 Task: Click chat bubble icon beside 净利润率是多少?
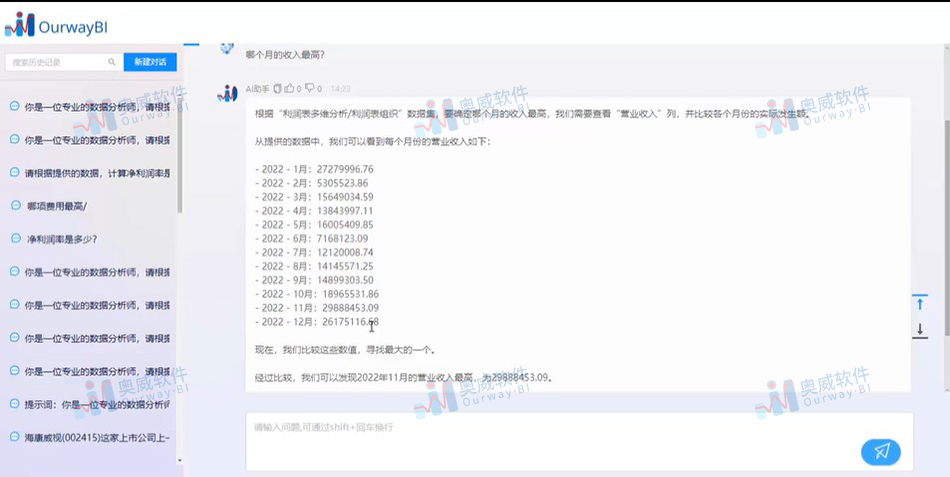[16, 238]
